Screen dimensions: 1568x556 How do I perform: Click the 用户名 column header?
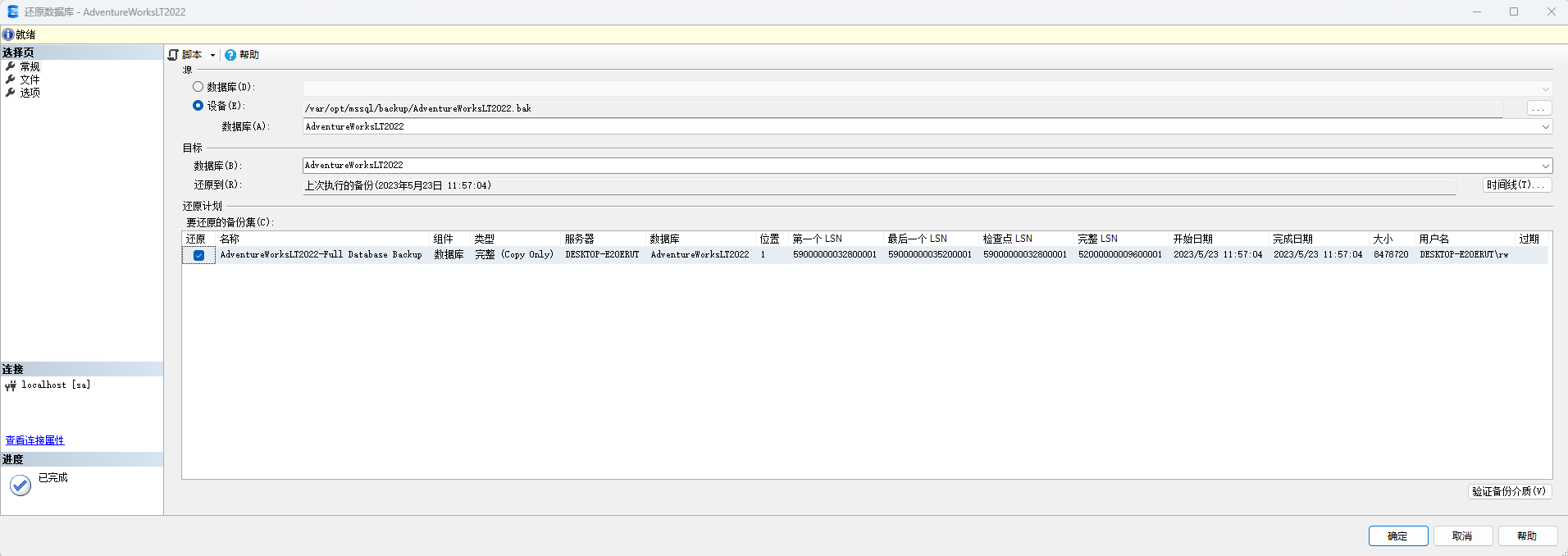[x=1465, y=239]
